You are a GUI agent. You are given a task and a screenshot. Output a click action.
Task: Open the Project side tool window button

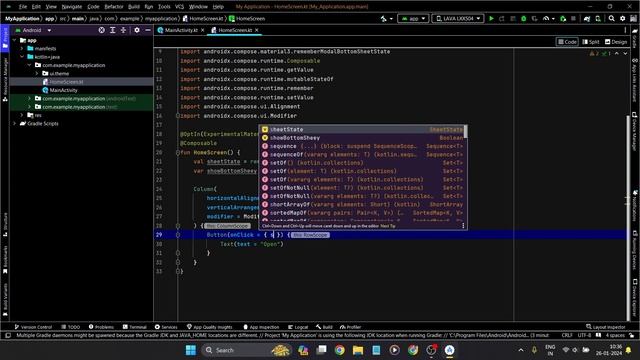(x=5, y=39)
